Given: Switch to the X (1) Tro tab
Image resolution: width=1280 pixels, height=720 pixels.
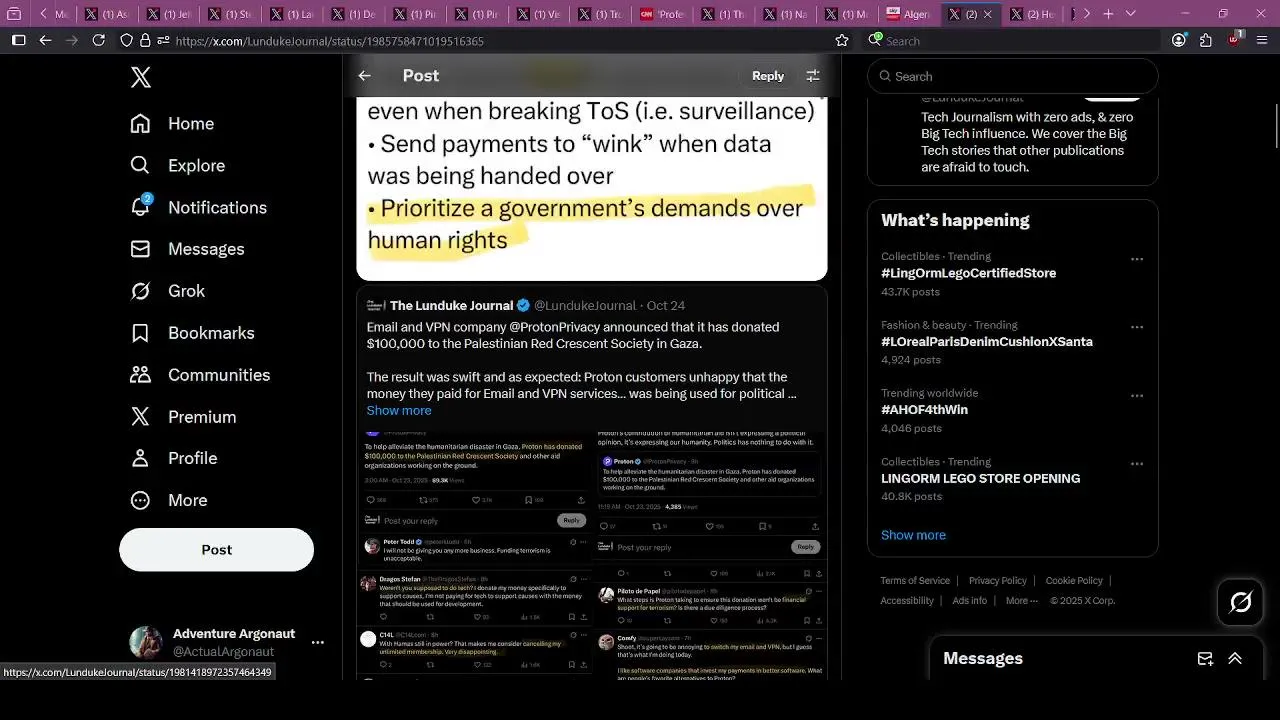Looking at the screenshot, I should coord(600,14).
